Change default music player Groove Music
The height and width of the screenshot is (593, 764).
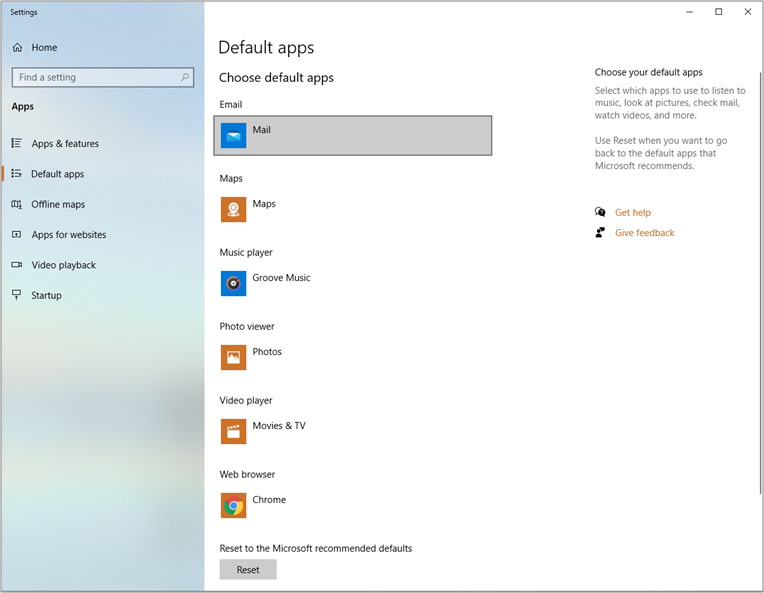click(353, 284)
